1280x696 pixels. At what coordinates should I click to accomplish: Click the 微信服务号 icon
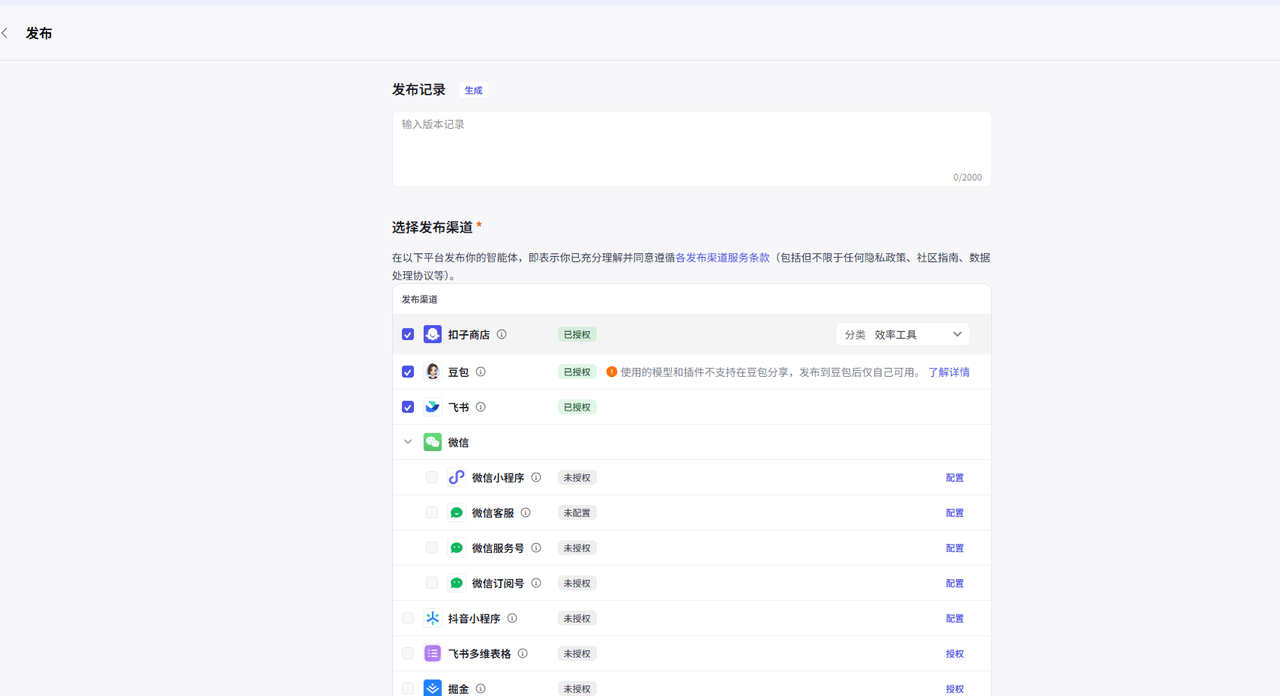(x=456, y=548)
